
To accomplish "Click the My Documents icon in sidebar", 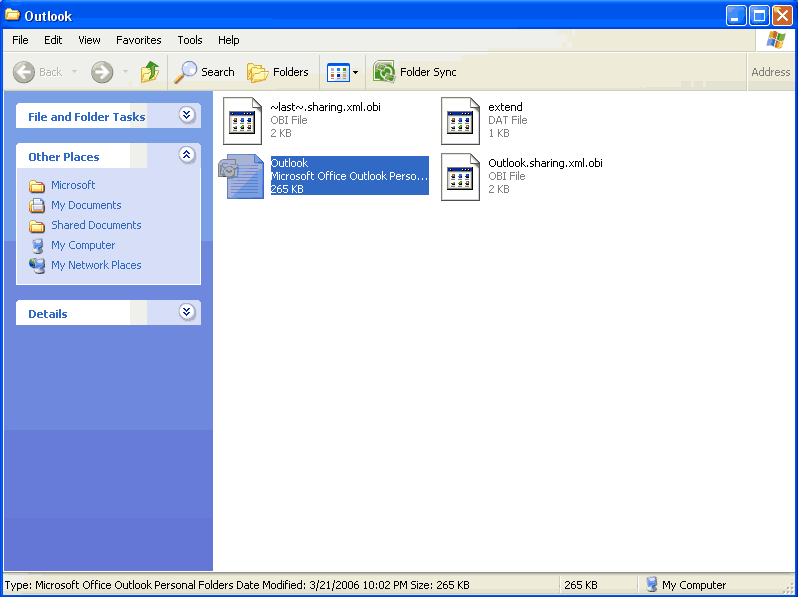I will 37,206.
